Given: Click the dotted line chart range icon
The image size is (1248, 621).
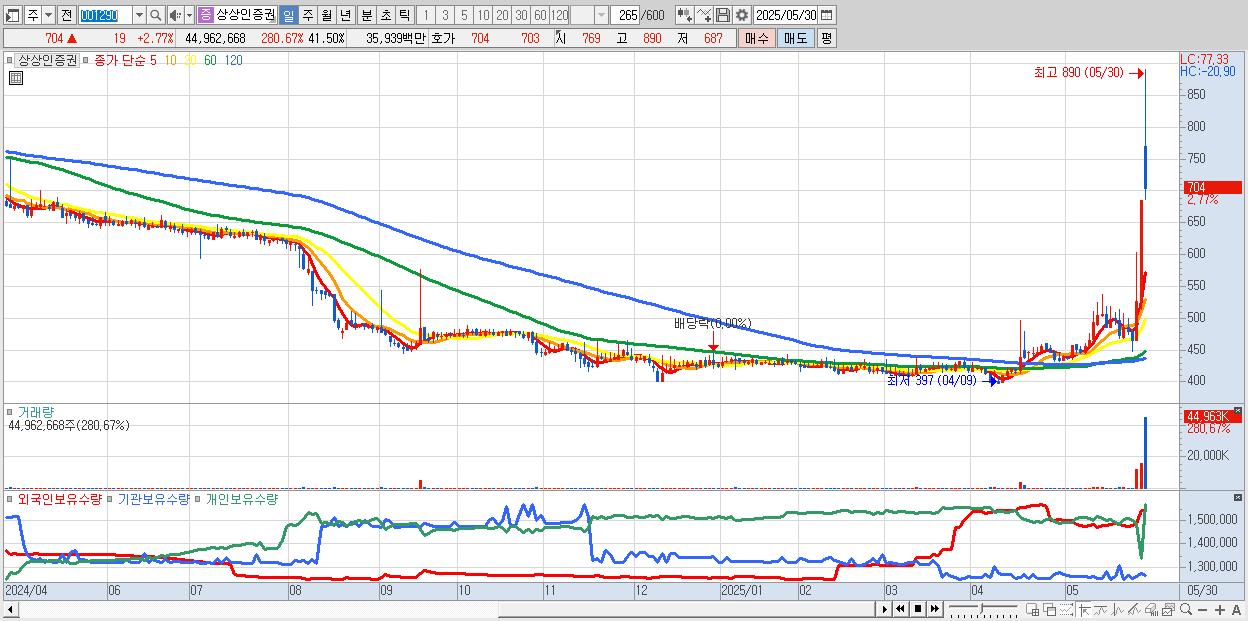Looking at the screenshot, I should (1066, 609).
